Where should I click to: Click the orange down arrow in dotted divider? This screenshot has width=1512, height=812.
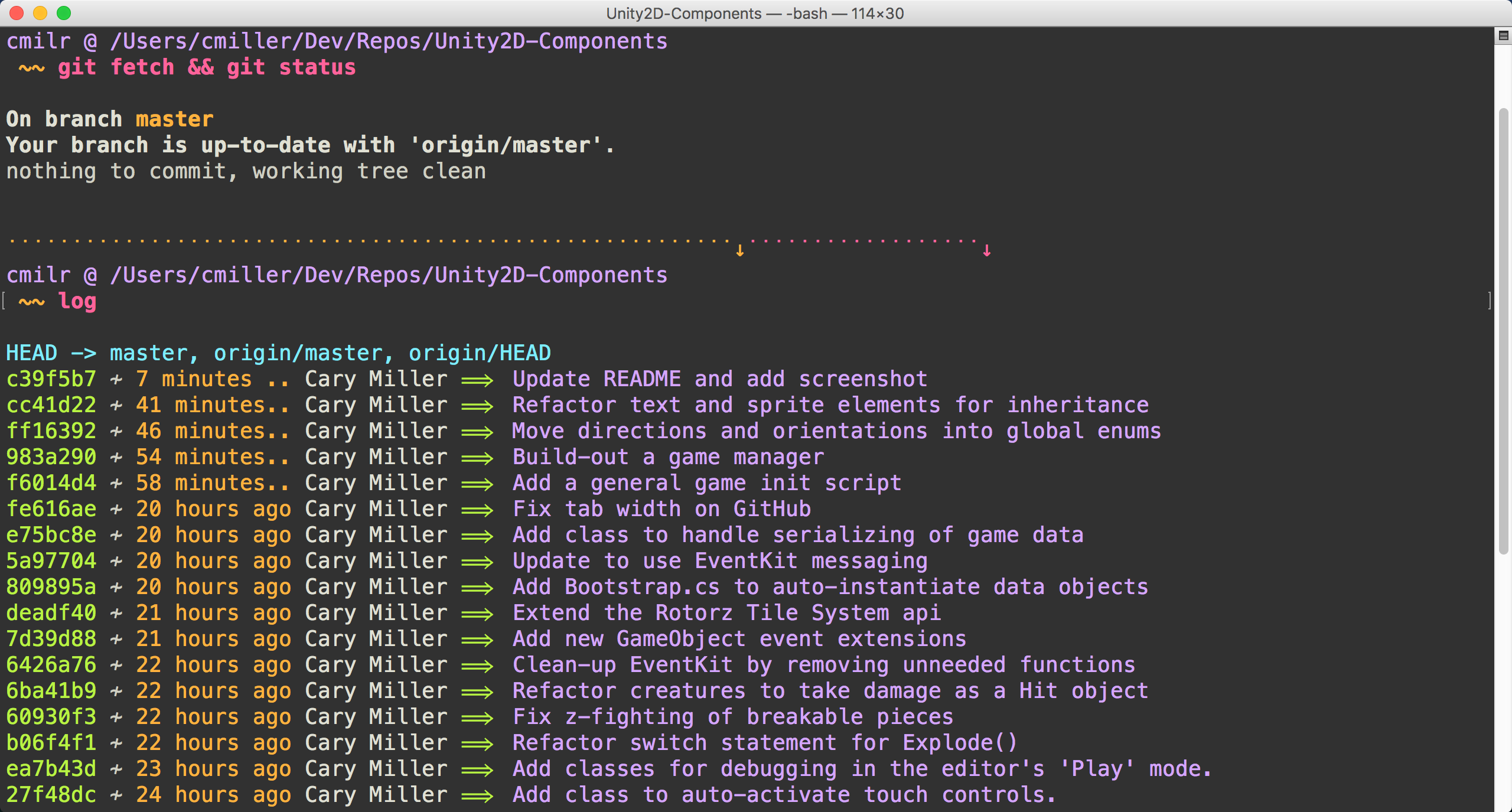pyautogui.click(x=739, y=251)
